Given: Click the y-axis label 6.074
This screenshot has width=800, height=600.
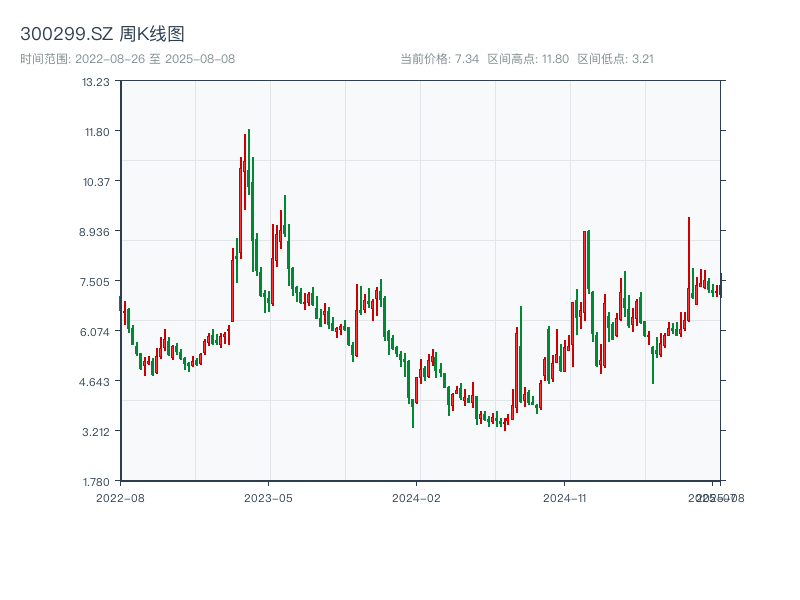Looking at the screenshot, I should (x=94, y=332).
